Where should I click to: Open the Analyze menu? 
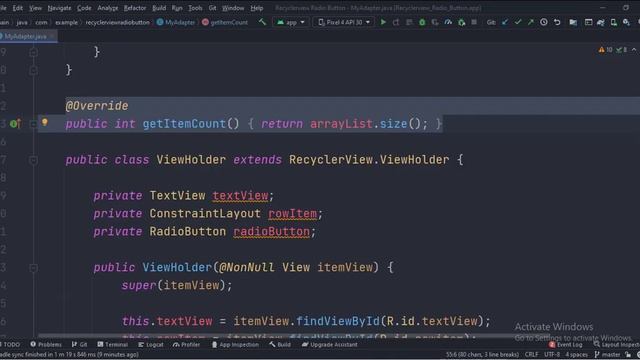point(108,8)
